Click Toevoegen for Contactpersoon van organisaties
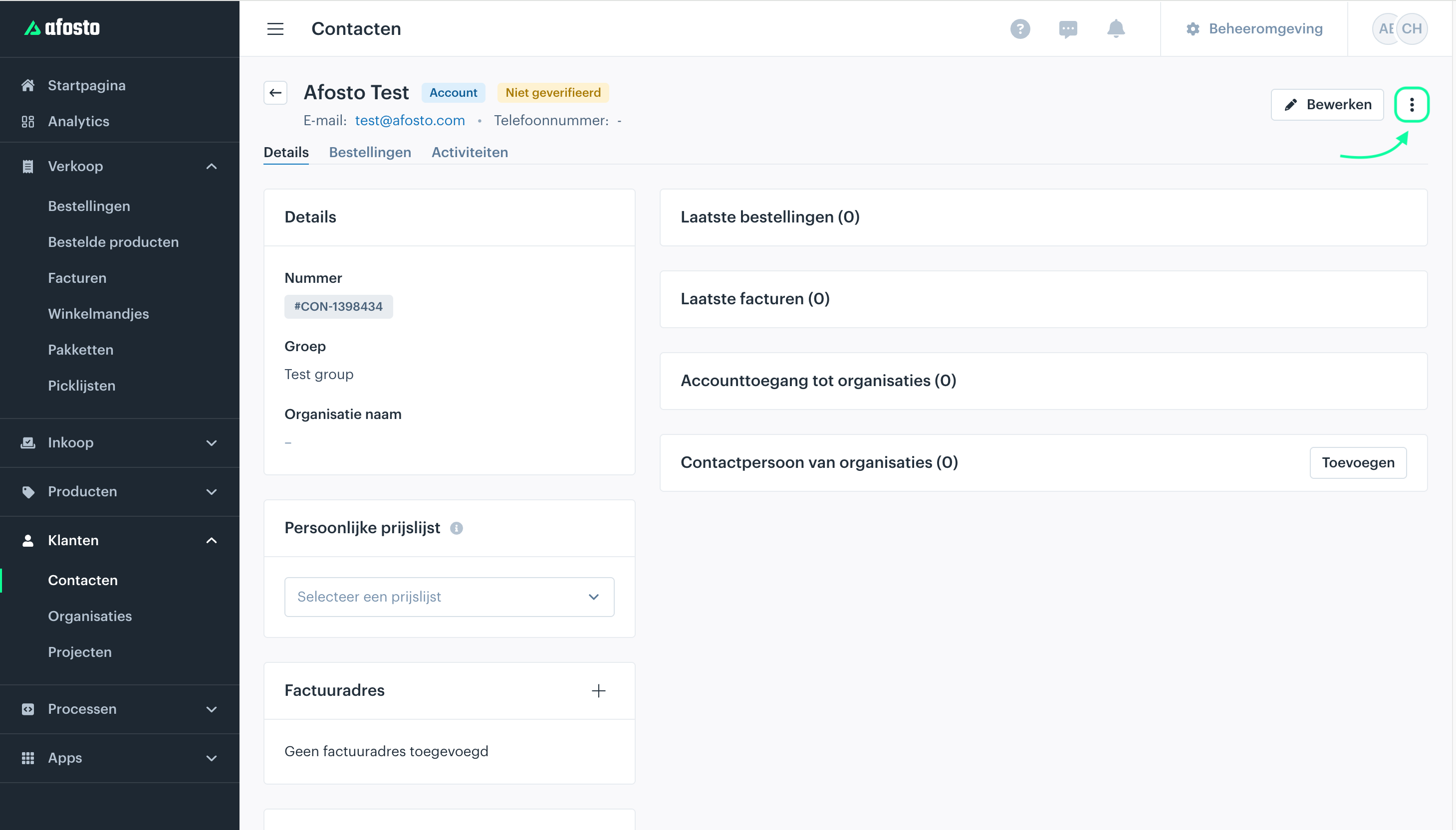The height and width of the screenshot is (830, 1456). point(1358,463)
